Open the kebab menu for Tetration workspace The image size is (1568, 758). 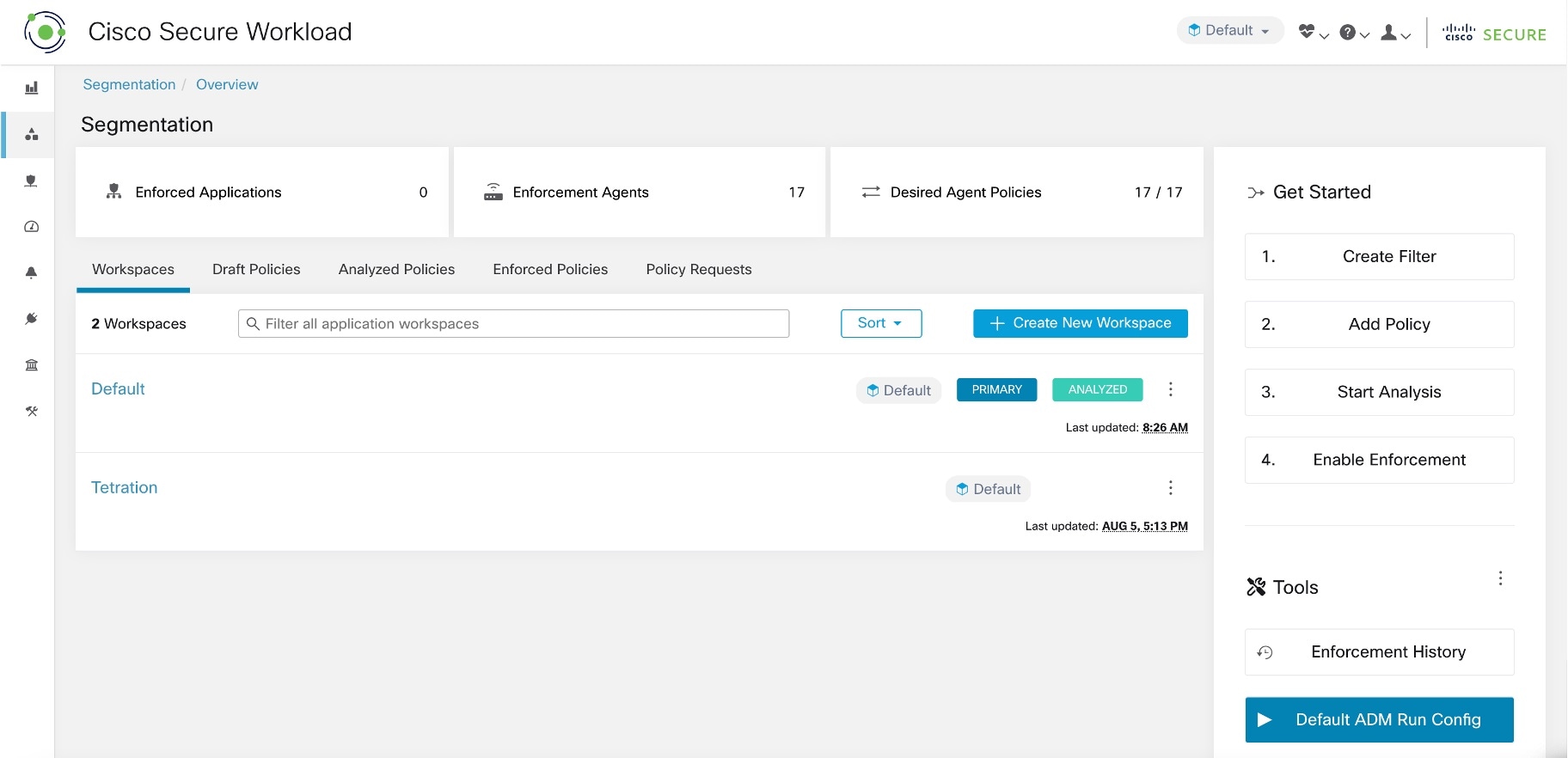(x=1170, y=488)
